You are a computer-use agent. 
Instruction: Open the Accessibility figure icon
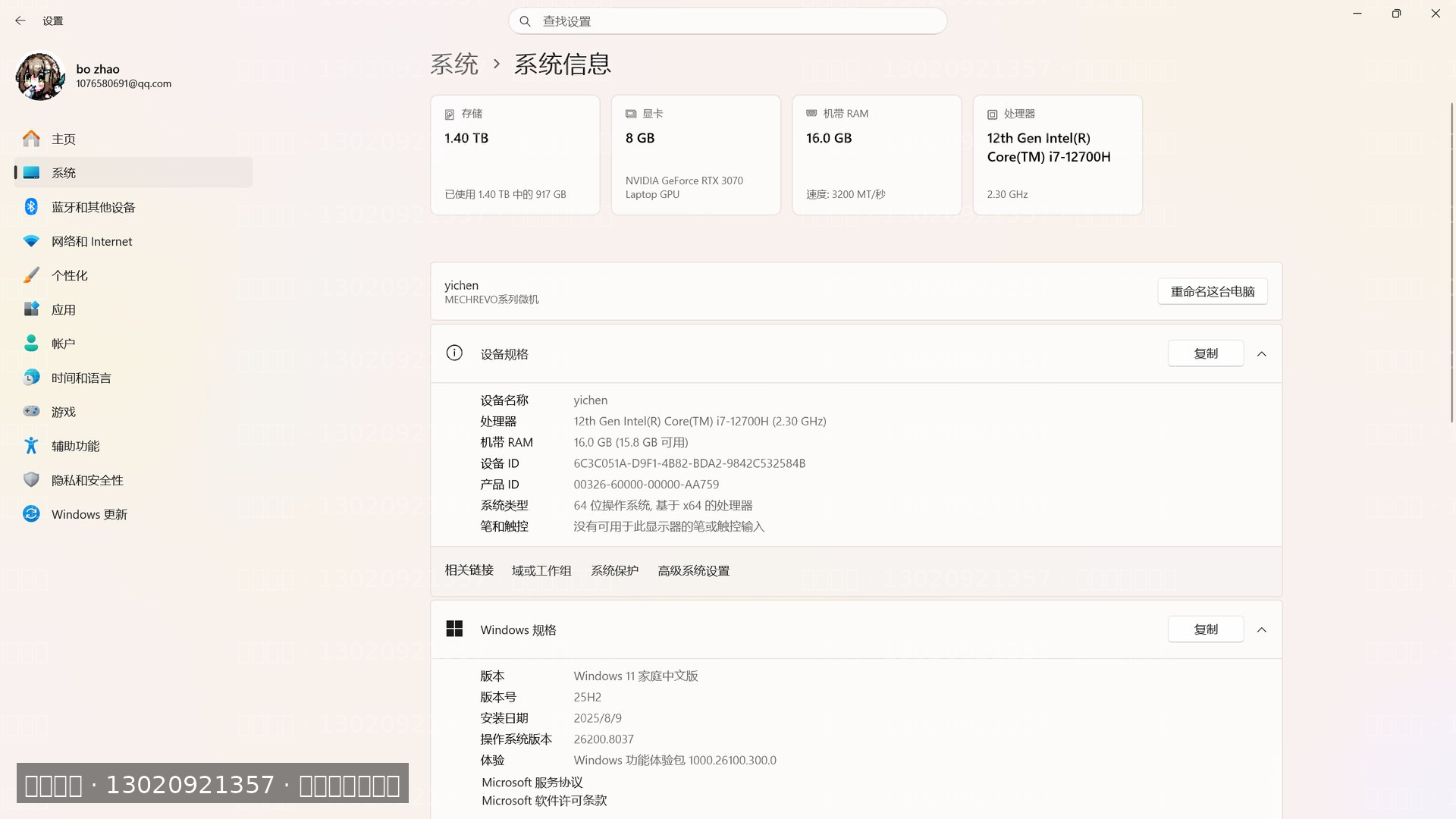[31, 446]
